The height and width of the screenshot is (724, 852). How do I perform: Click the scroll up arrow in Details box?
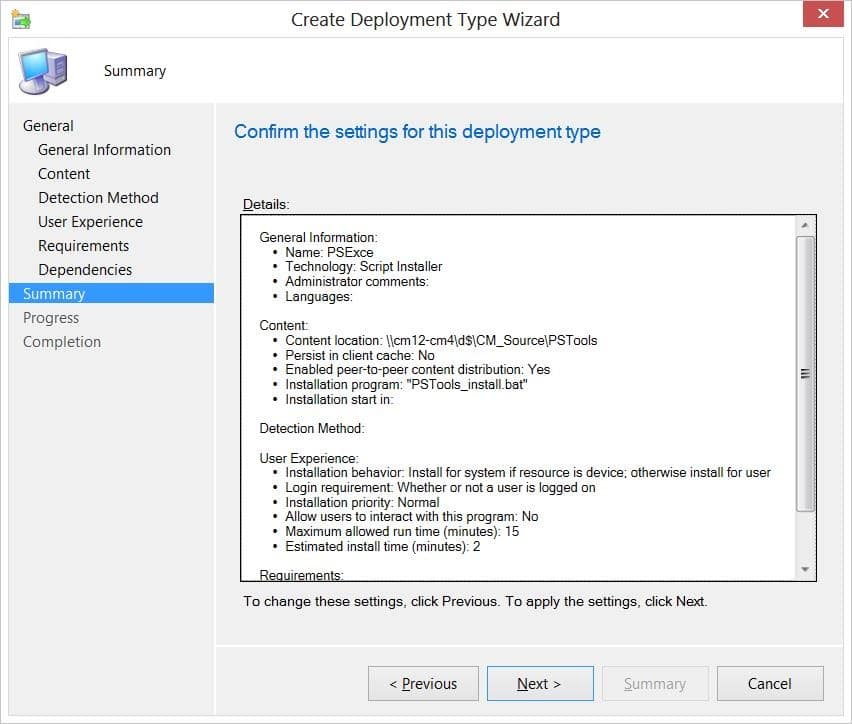pyautogui.click(x=805, y=225)
